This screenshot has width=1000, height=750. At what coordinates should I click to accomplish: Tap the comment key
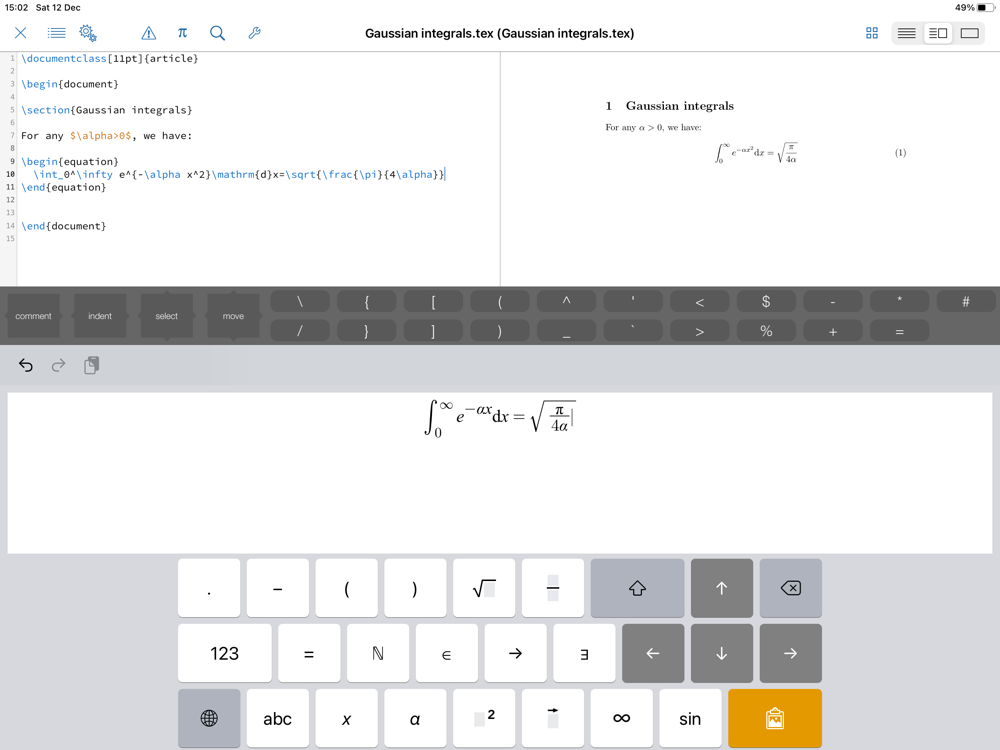(x=33, y=316)
